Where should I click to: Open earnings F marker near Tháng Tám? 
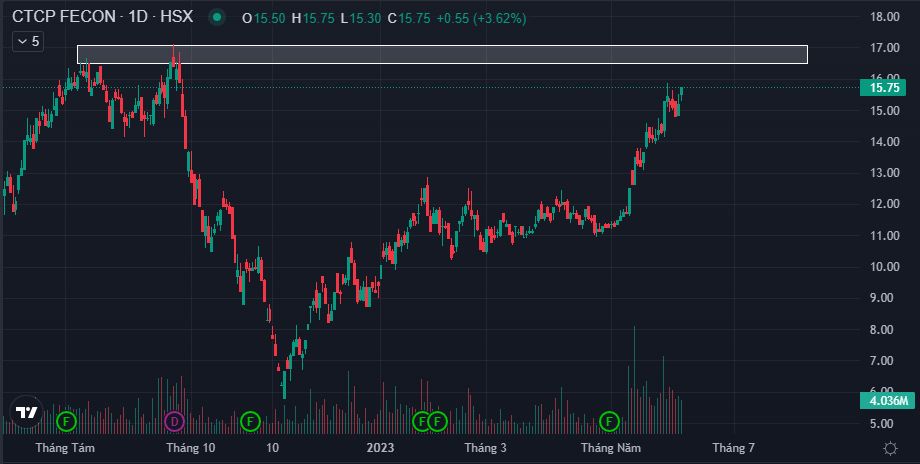point(66,421)
